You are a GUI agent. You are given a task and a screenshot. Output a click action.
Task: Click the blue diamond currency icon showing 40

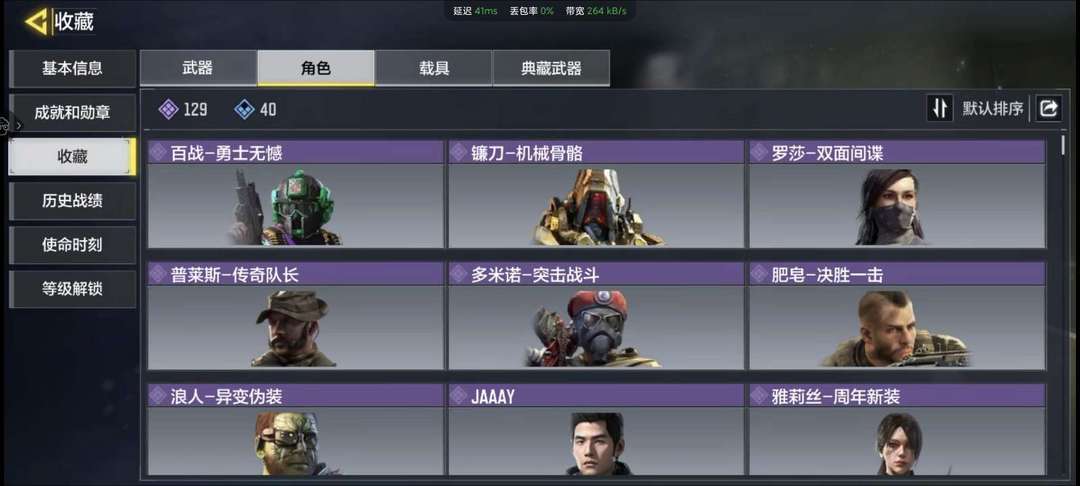point(245,109)
